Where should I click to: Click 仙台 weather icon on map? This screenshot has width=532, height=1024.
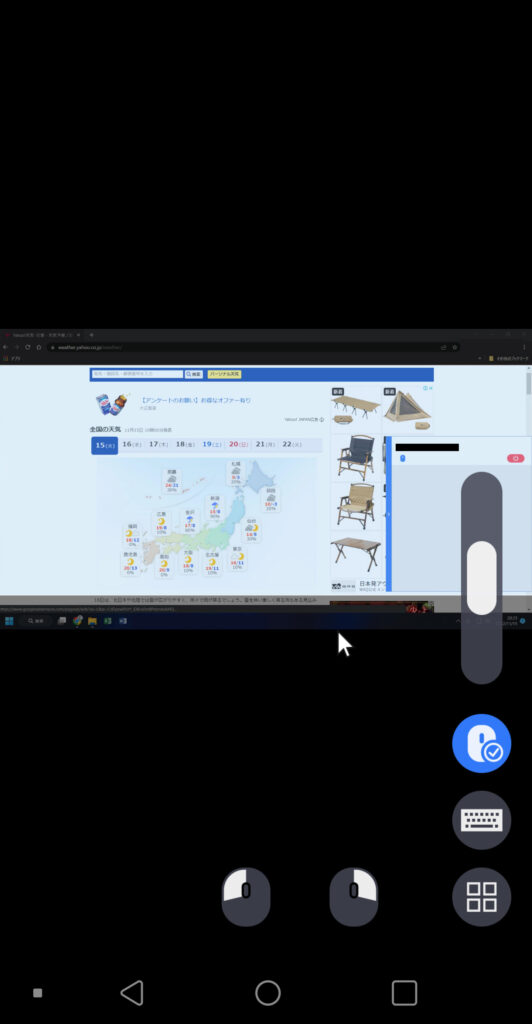(x=251, y=529)
